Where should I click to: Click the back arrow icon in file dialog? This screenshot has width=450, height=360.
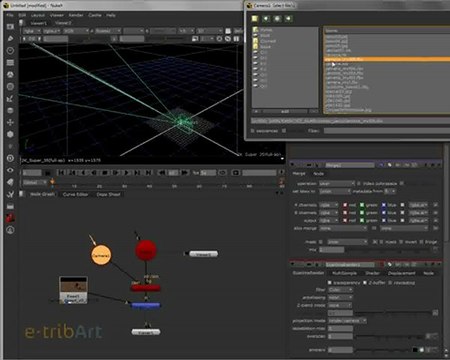pos(266,19)
